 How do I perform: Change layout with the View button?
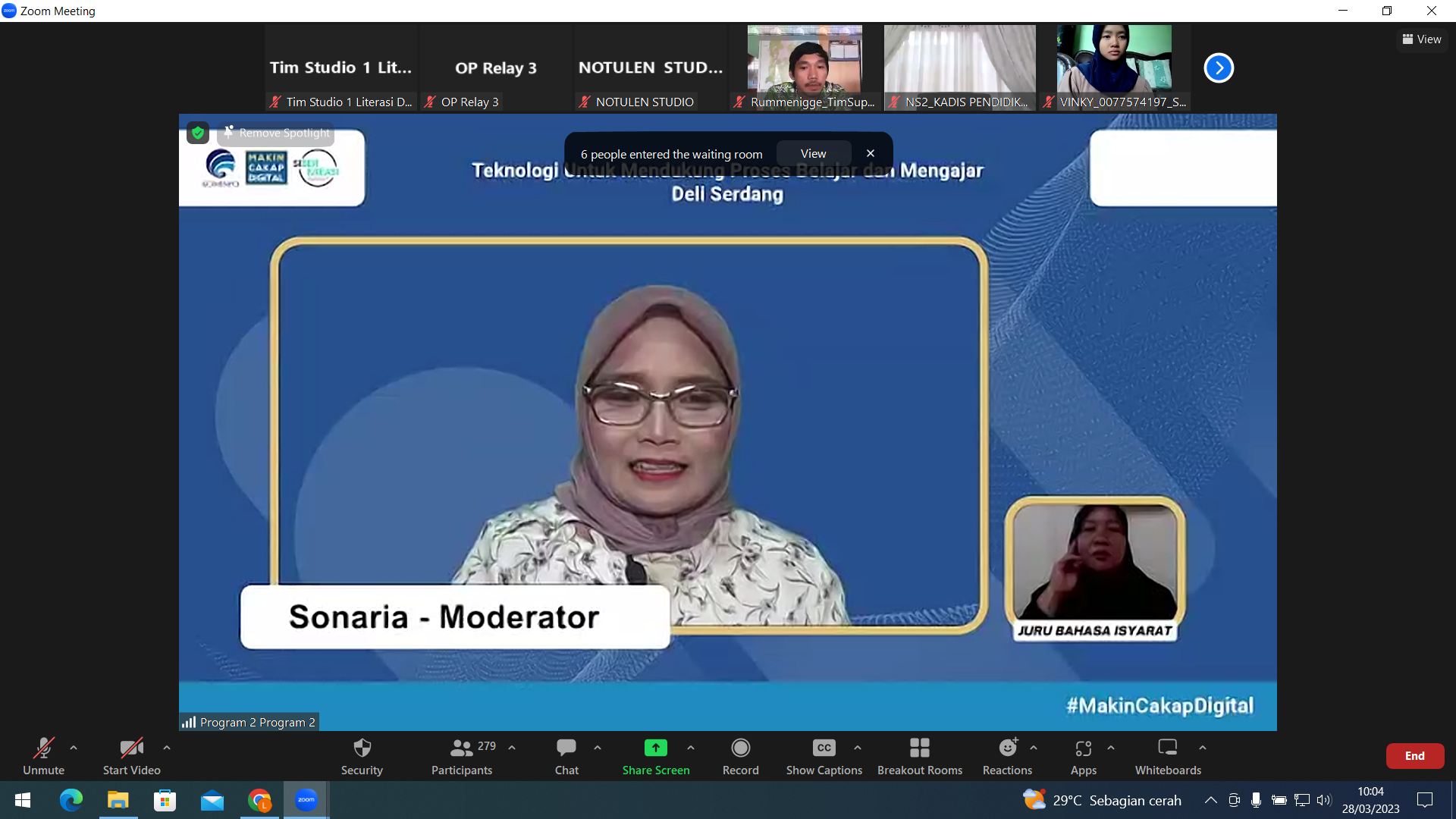click(x=1422, y=39)
